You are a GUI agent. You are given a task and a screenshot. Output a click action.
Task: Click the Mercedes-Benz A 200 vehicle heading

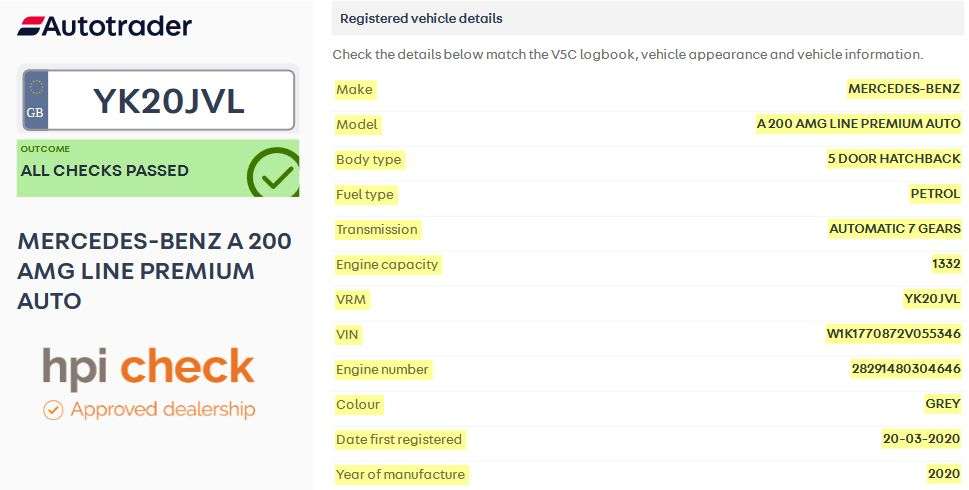pos(155,270)
